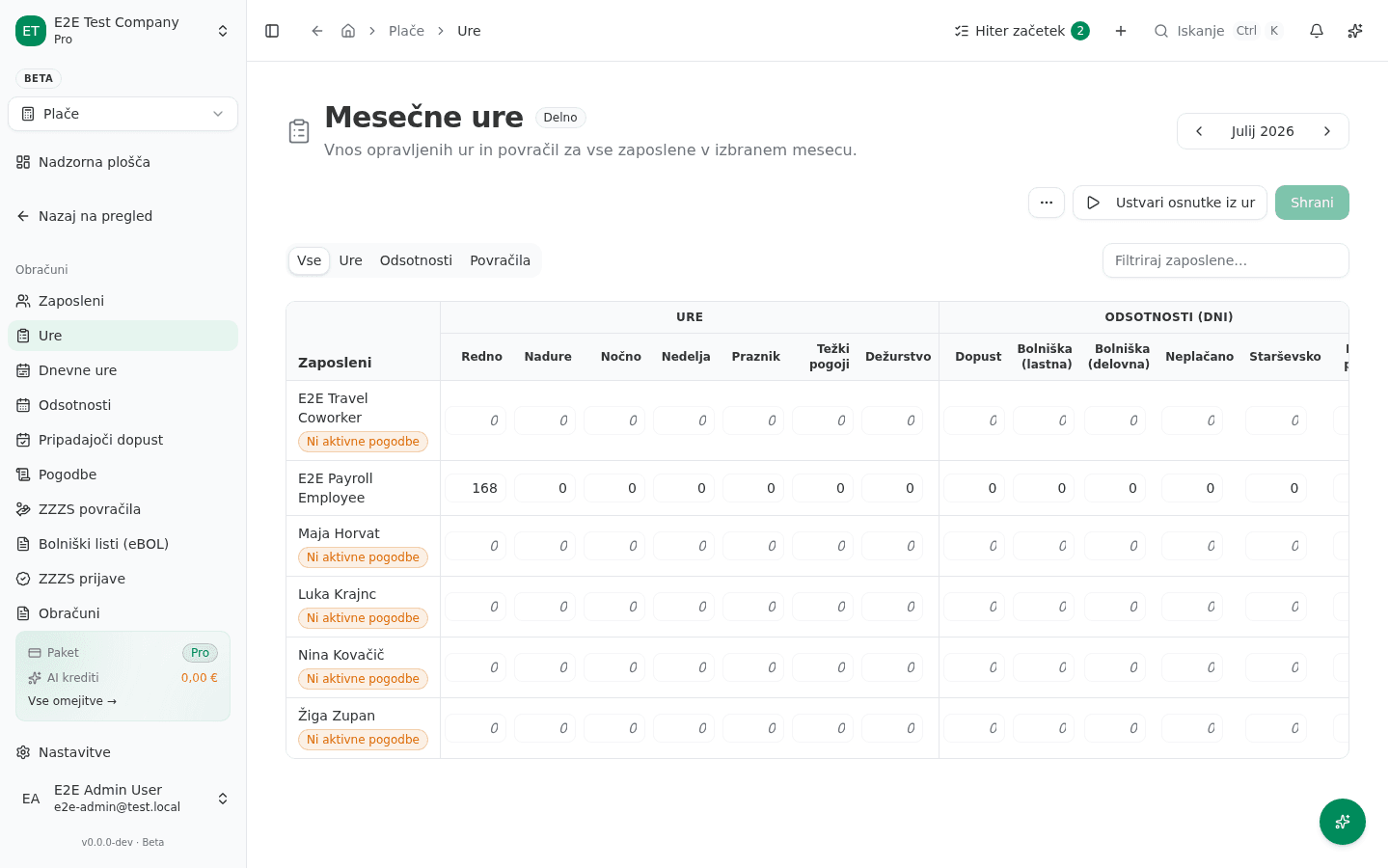
Task: Switch to the Odsotnosti tab
Action: [x=416, y=260]
